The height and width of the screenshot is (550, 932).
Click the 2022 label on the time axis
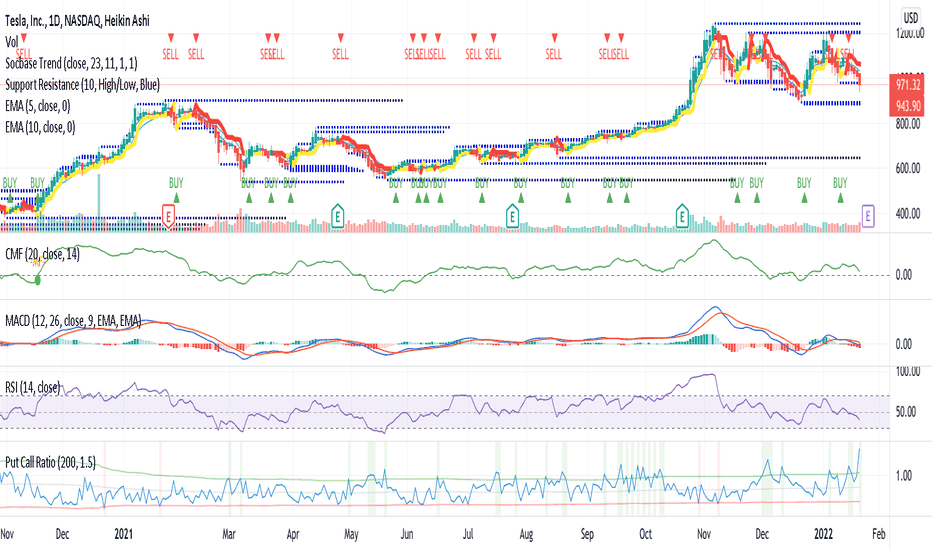point(823,533)
